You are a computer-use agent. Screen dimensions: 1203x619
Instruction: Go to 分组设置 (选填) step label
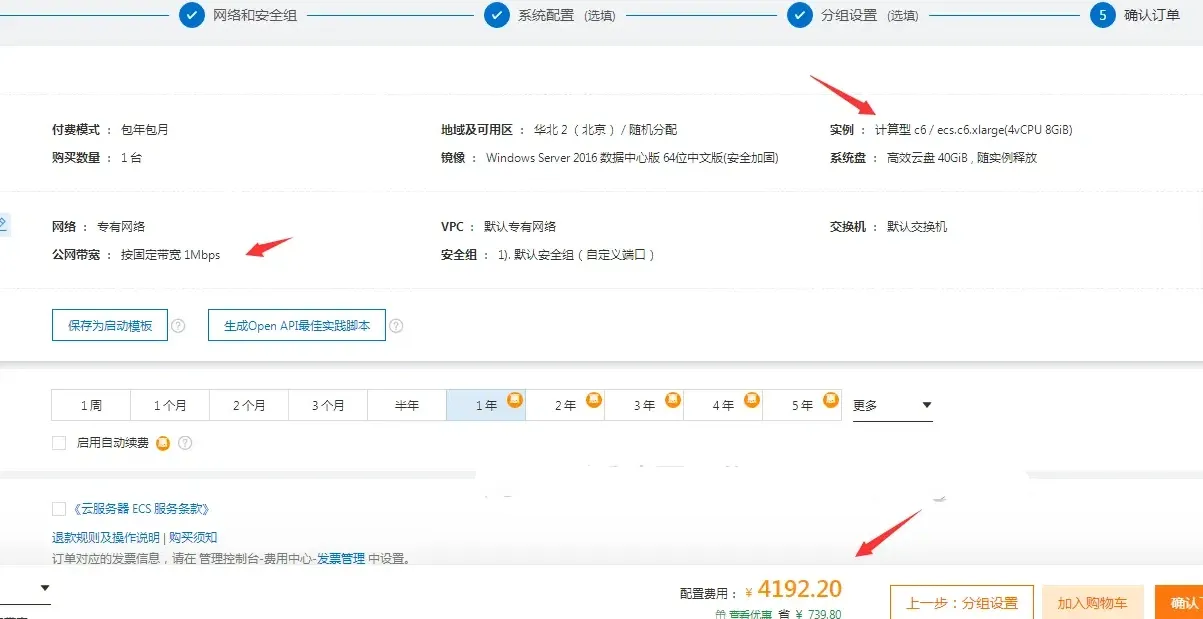(x=869, y=16)
